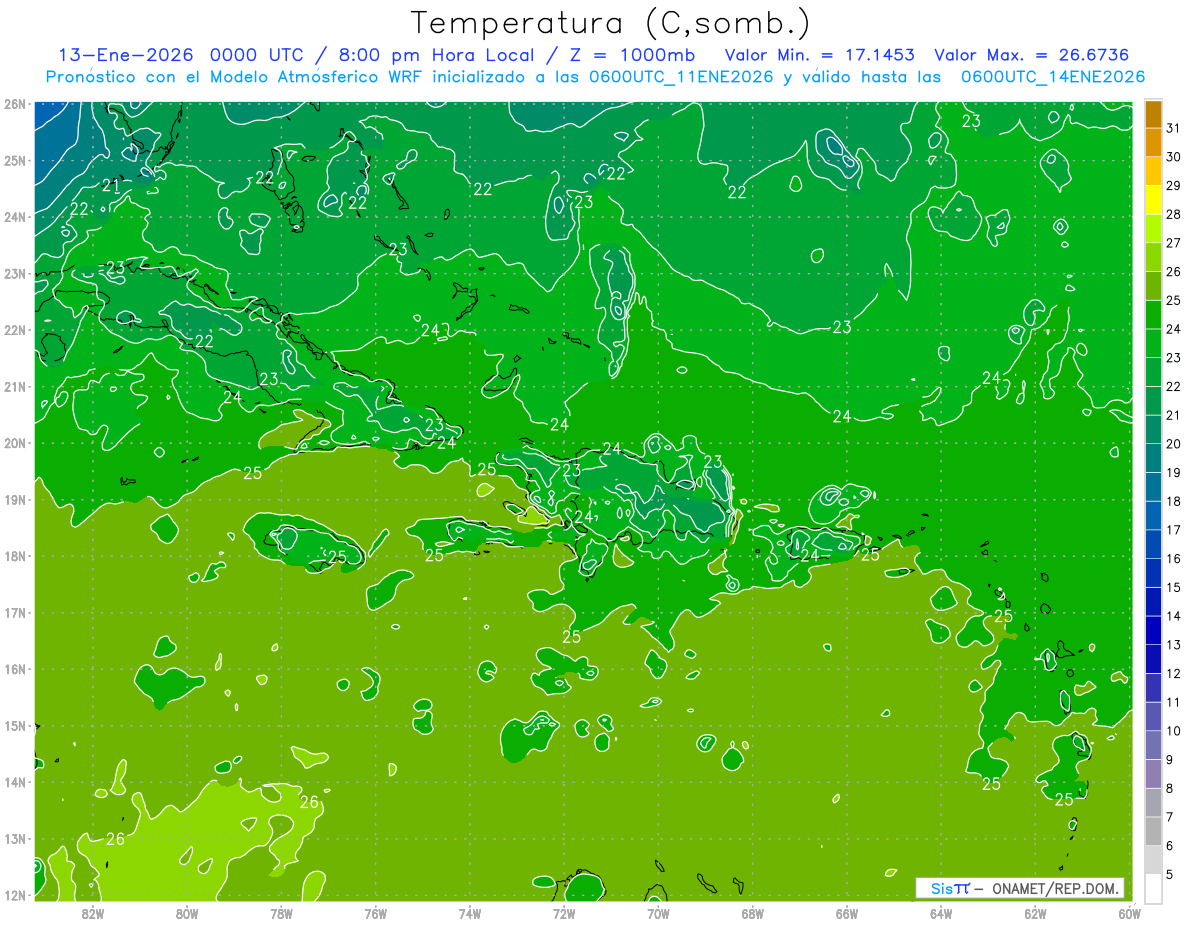The height and width of the screenshot is (927, 1200).
Task: Click the orange top swatch above legend 31
Action: click(1153, 114)
